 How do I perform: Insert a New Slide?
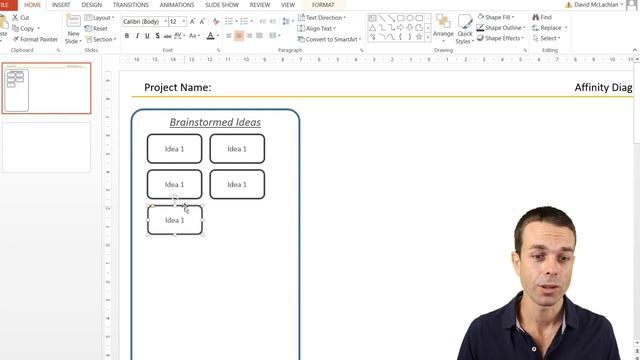[x=73, y=29]
